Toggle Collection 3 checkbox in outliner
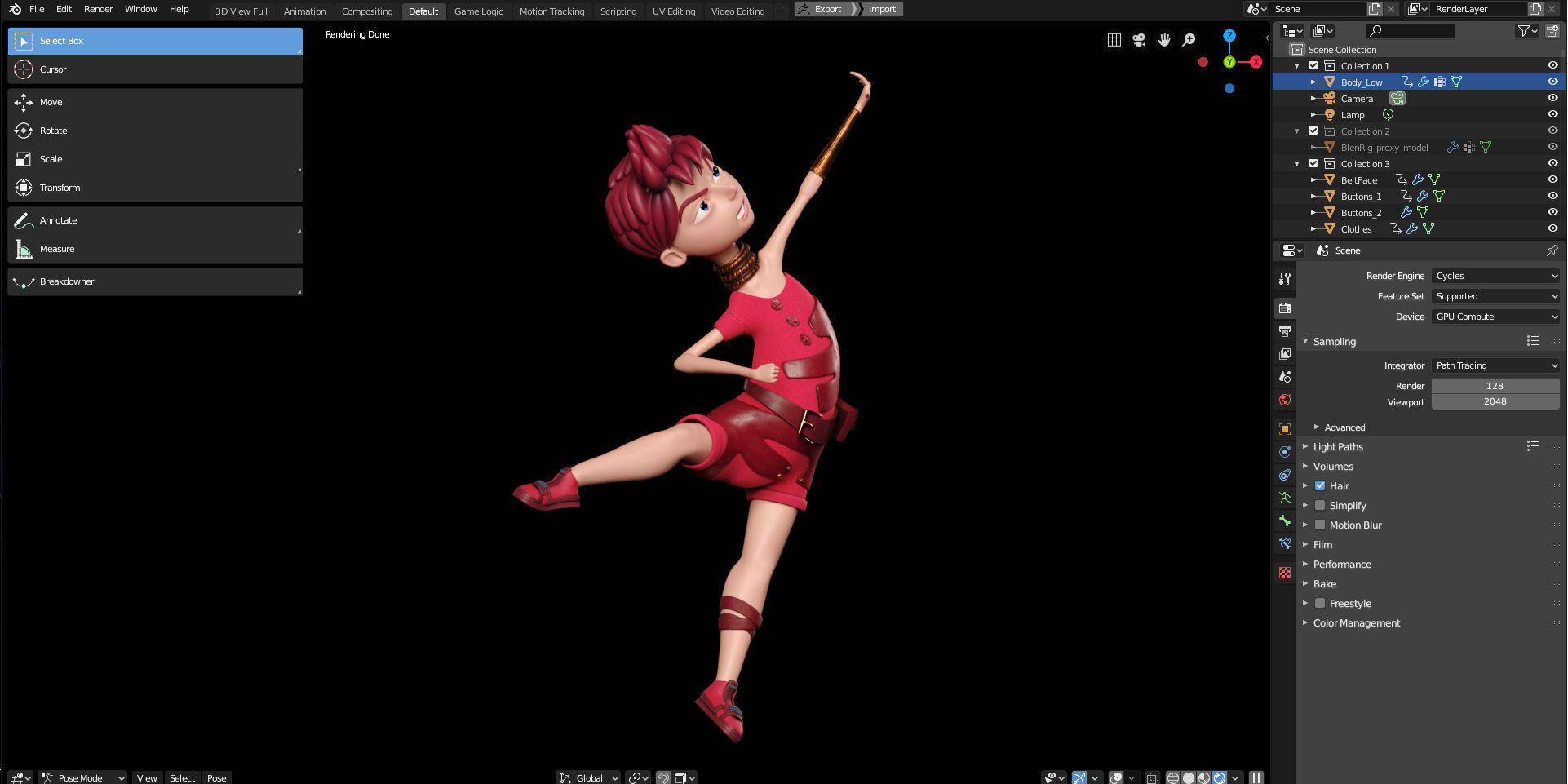This screenshot has height=784, width=1568. 1313,163
